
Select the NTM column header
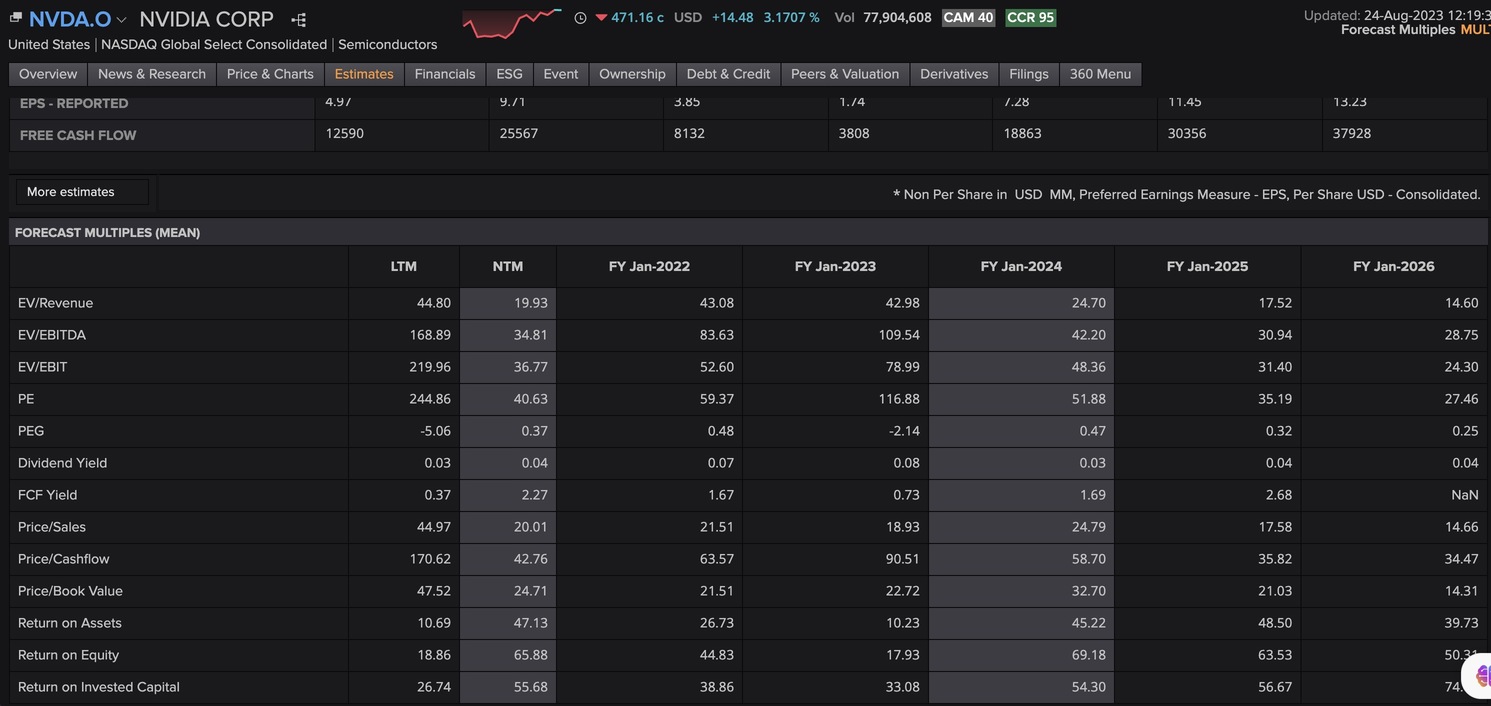(508, 266)
